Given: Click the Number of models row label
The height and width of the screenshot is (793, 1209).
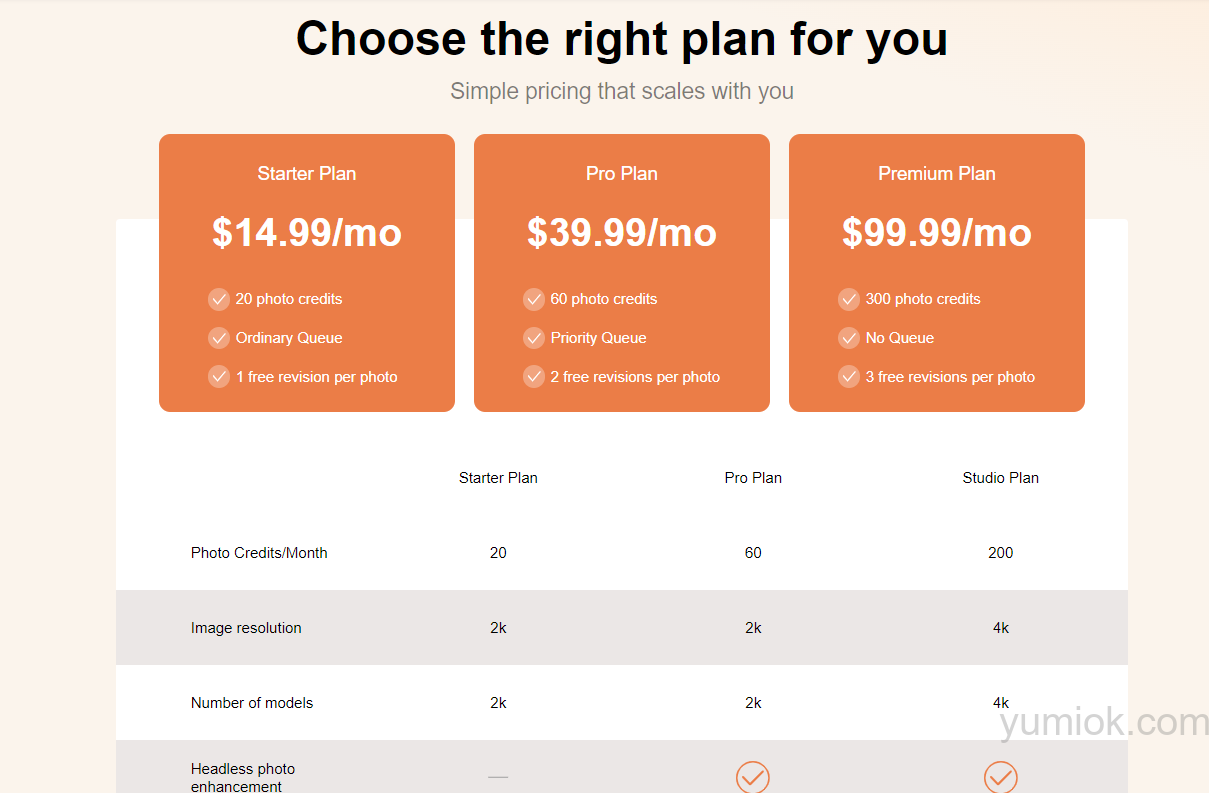Looking at the screenshot, I should click(x=252, y=703).
